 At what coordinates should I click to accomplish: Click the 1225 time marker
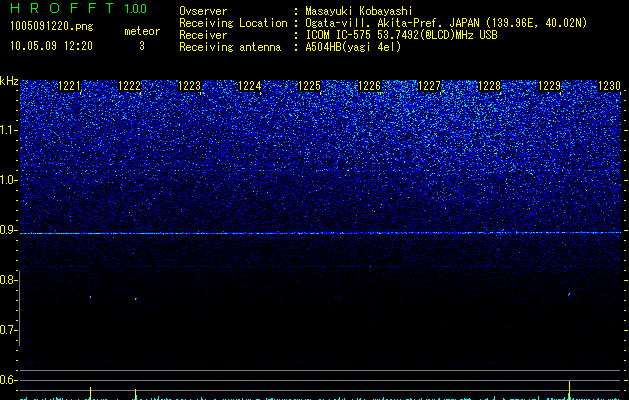(x=310, y=86)
